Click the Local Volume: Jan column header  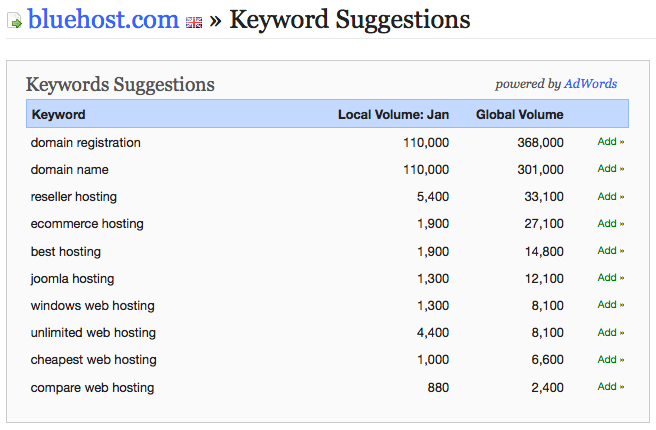pos(393,115)
